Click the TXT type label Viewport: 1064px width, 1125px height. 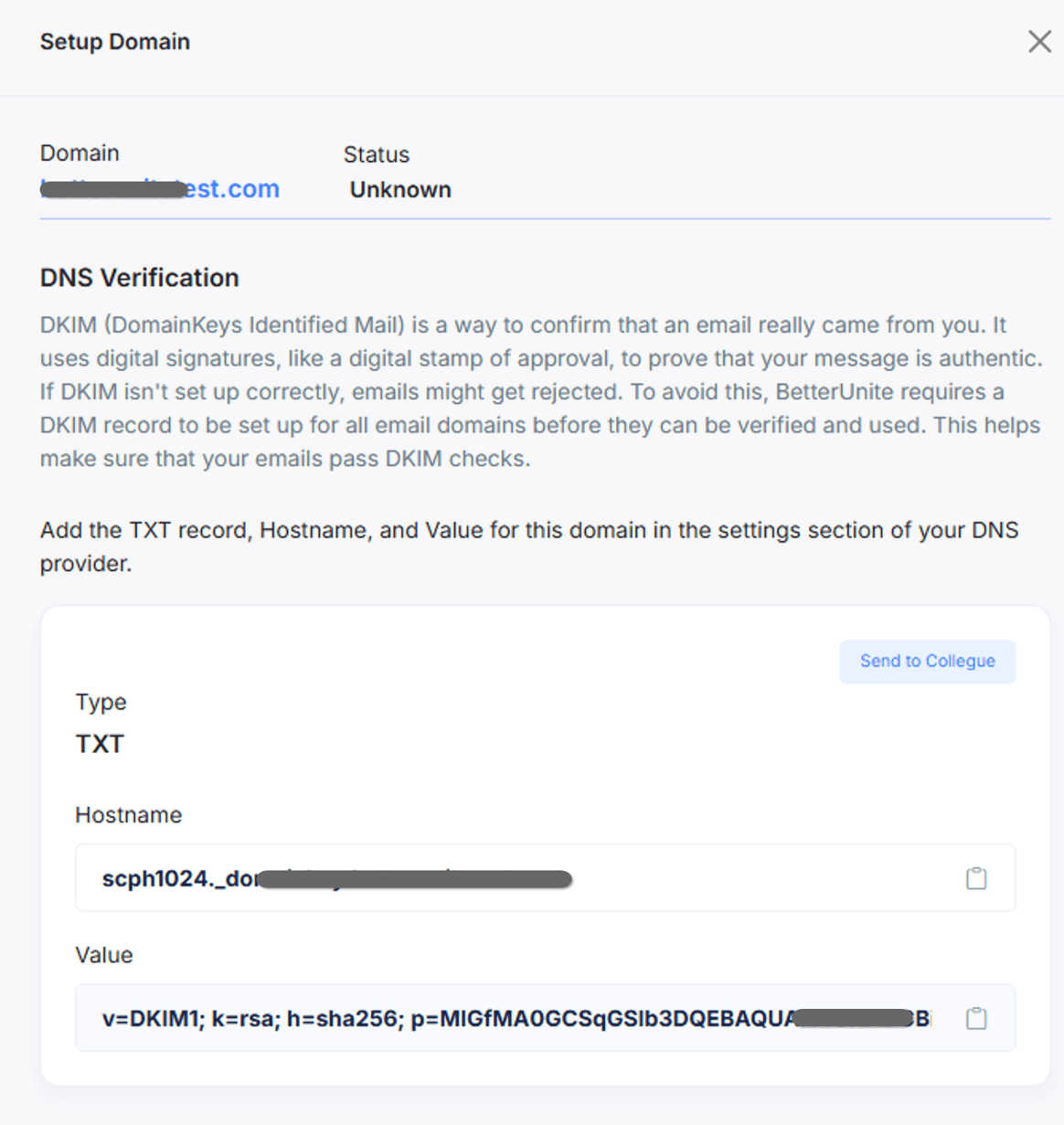100,743
